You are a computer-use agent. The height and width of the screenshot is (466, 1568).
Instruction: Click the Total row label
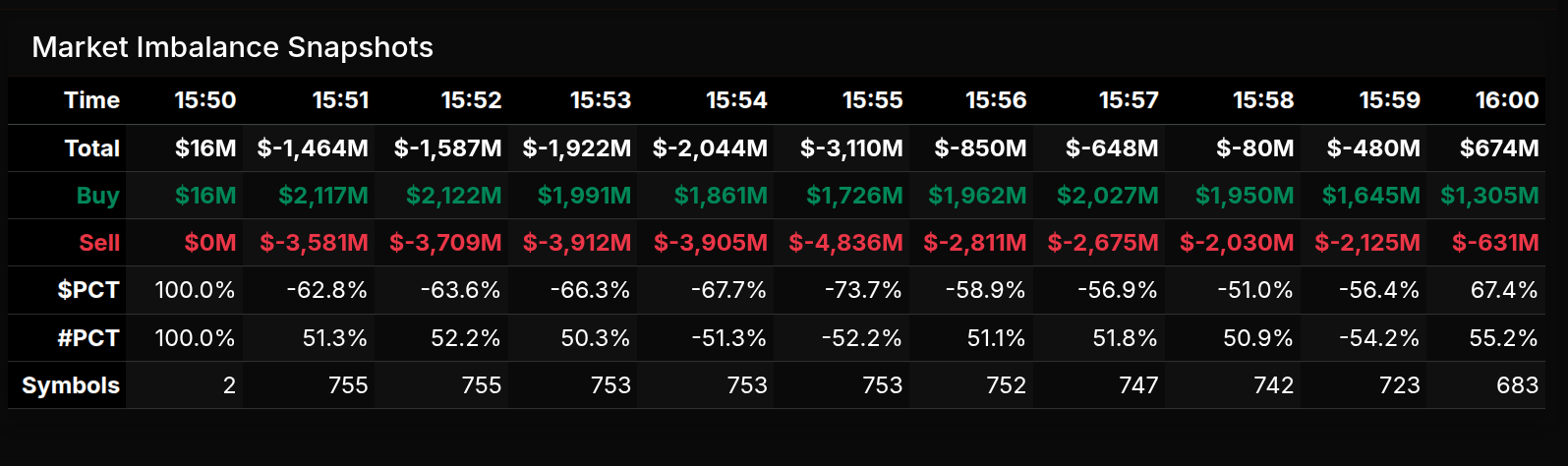tap(91, 148)
